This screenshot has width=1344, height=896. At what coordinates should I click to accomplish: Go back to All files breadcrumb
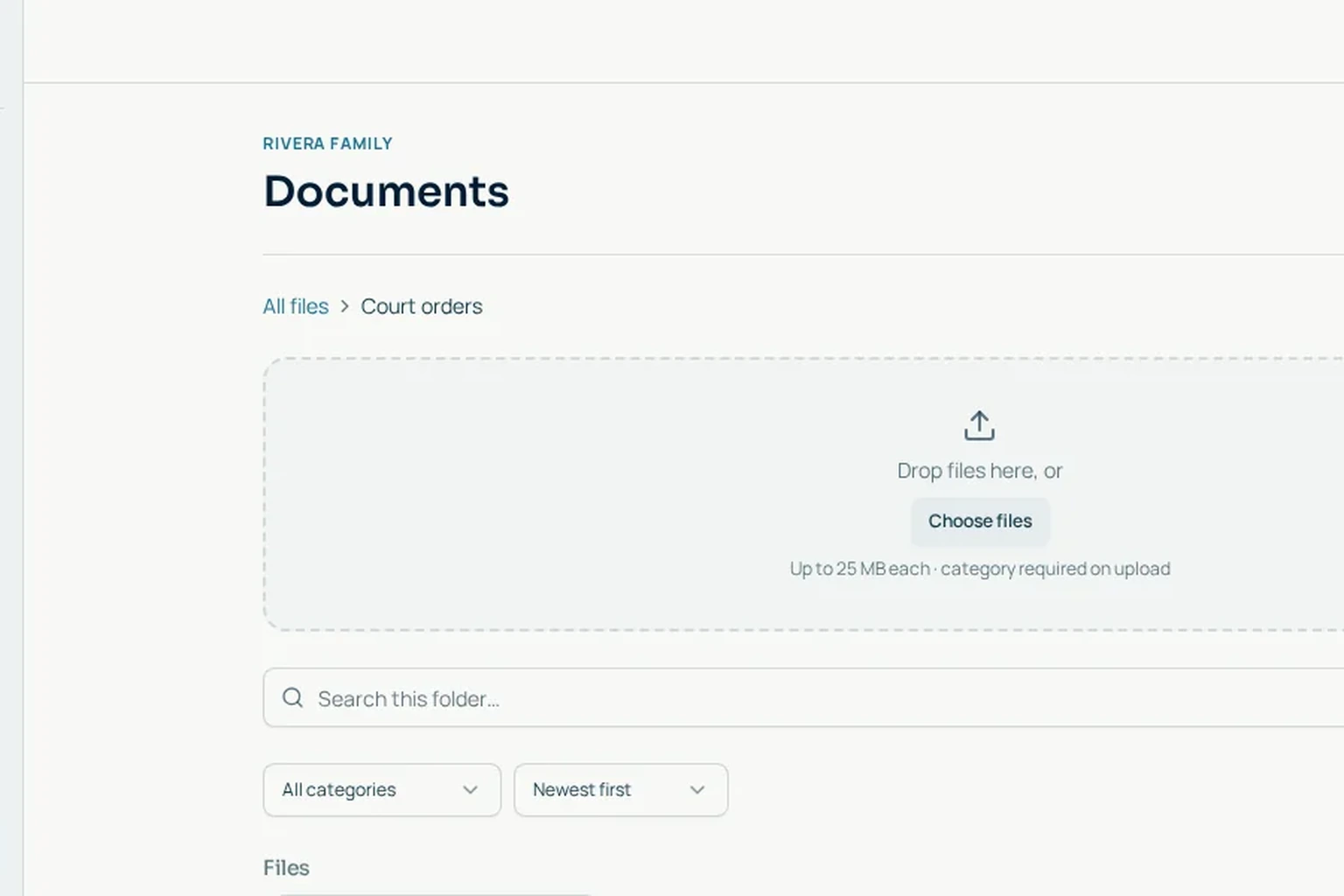tap(296, 306)
